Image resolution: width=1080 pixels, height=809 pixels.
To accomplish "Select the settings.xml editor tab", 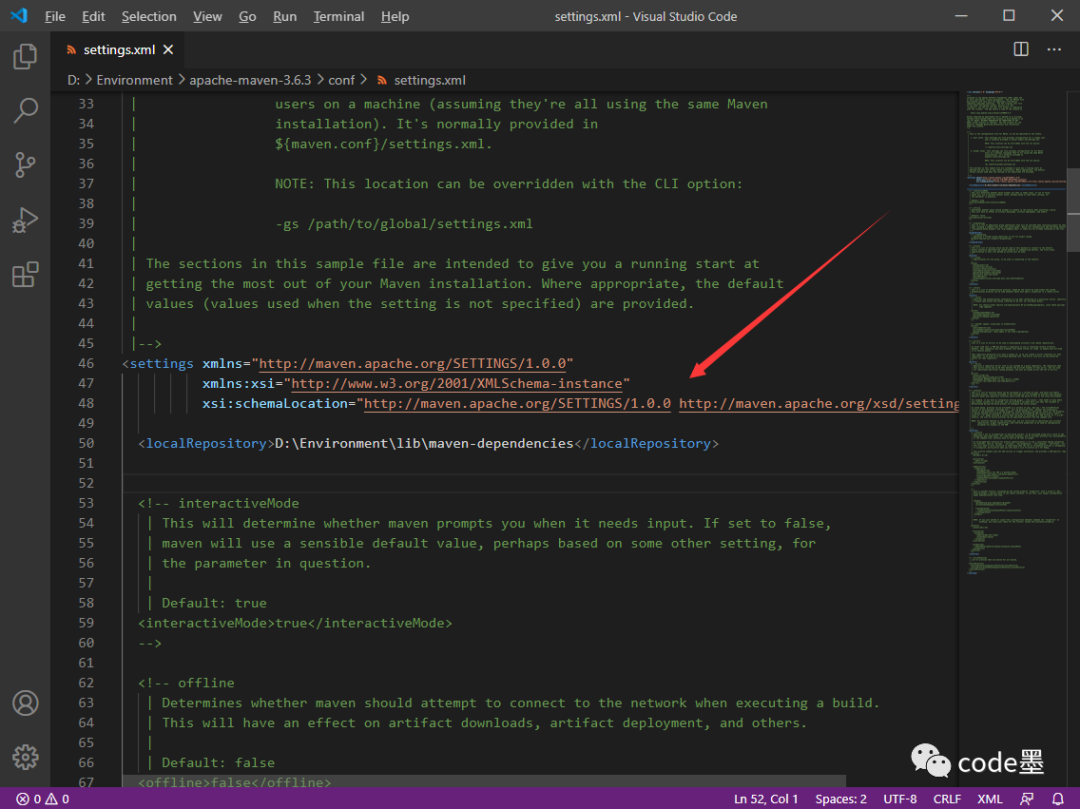I will click(119, 50).
